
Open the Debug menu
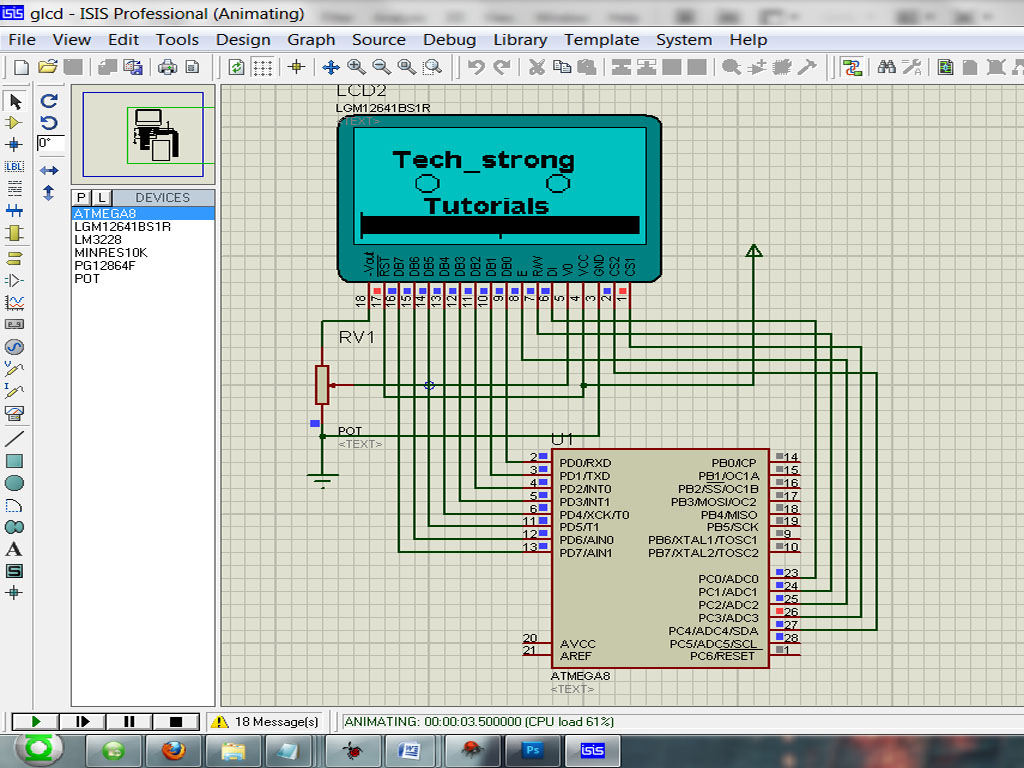click(x=449, y=40)
